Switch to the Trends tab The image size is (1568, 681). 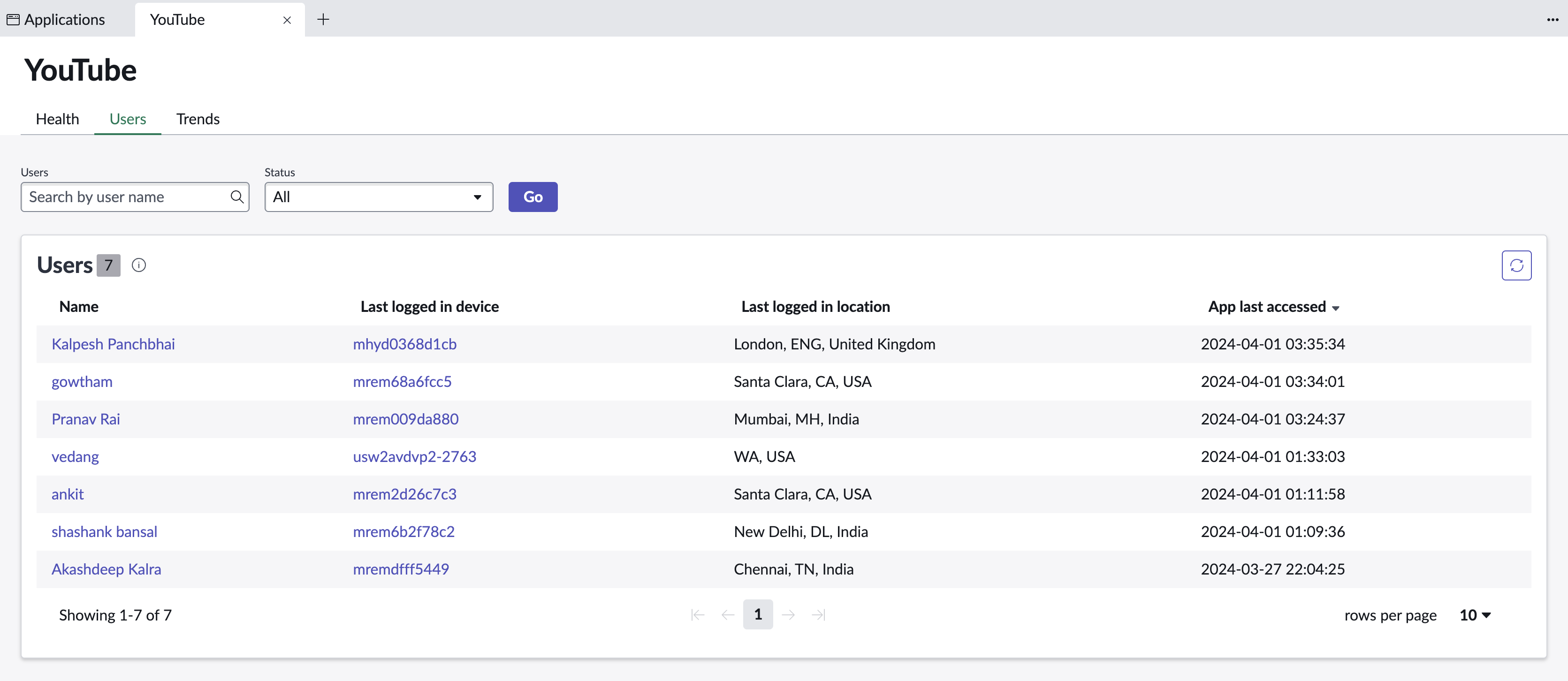[x=198, y=119]
